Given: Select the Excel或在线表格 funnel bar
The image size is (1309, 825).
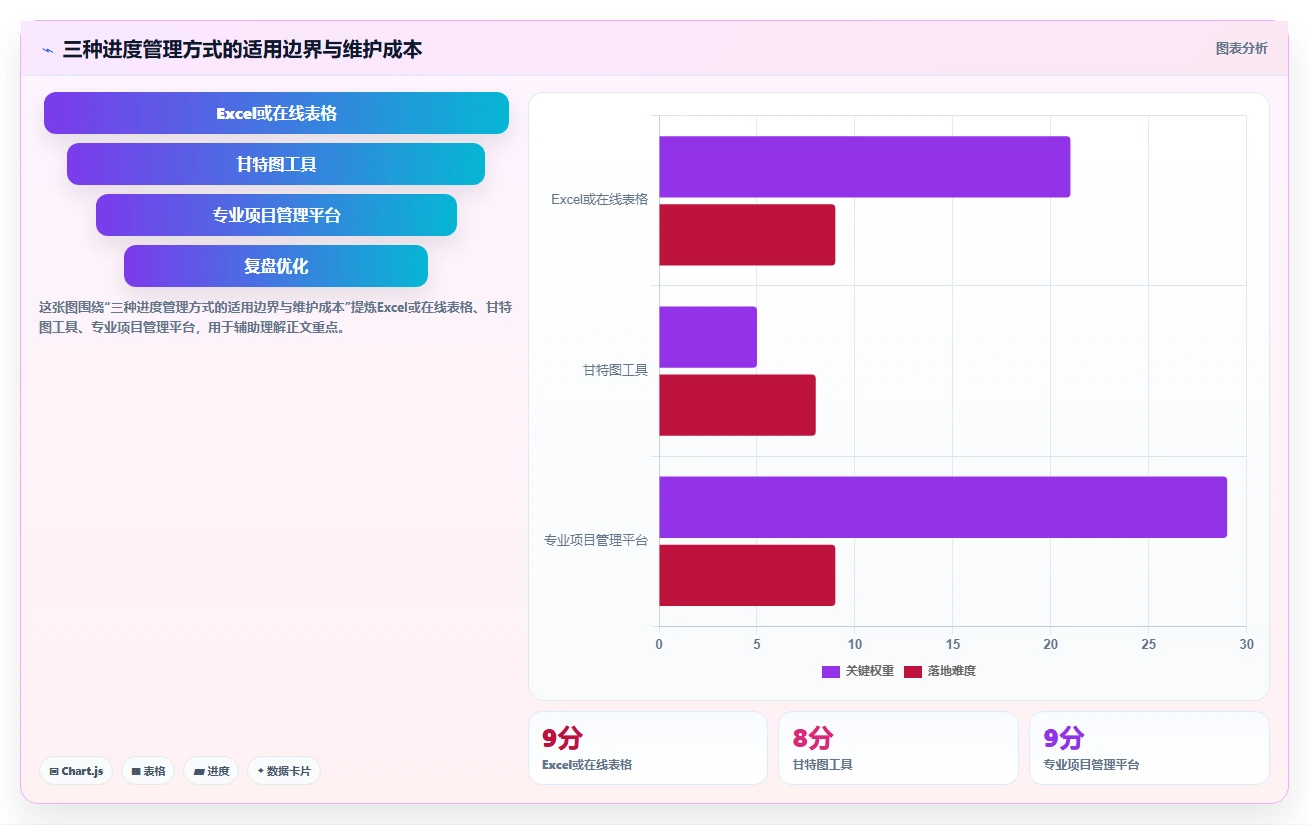Looking at the screenshot, I should click(x=276, y=113).
